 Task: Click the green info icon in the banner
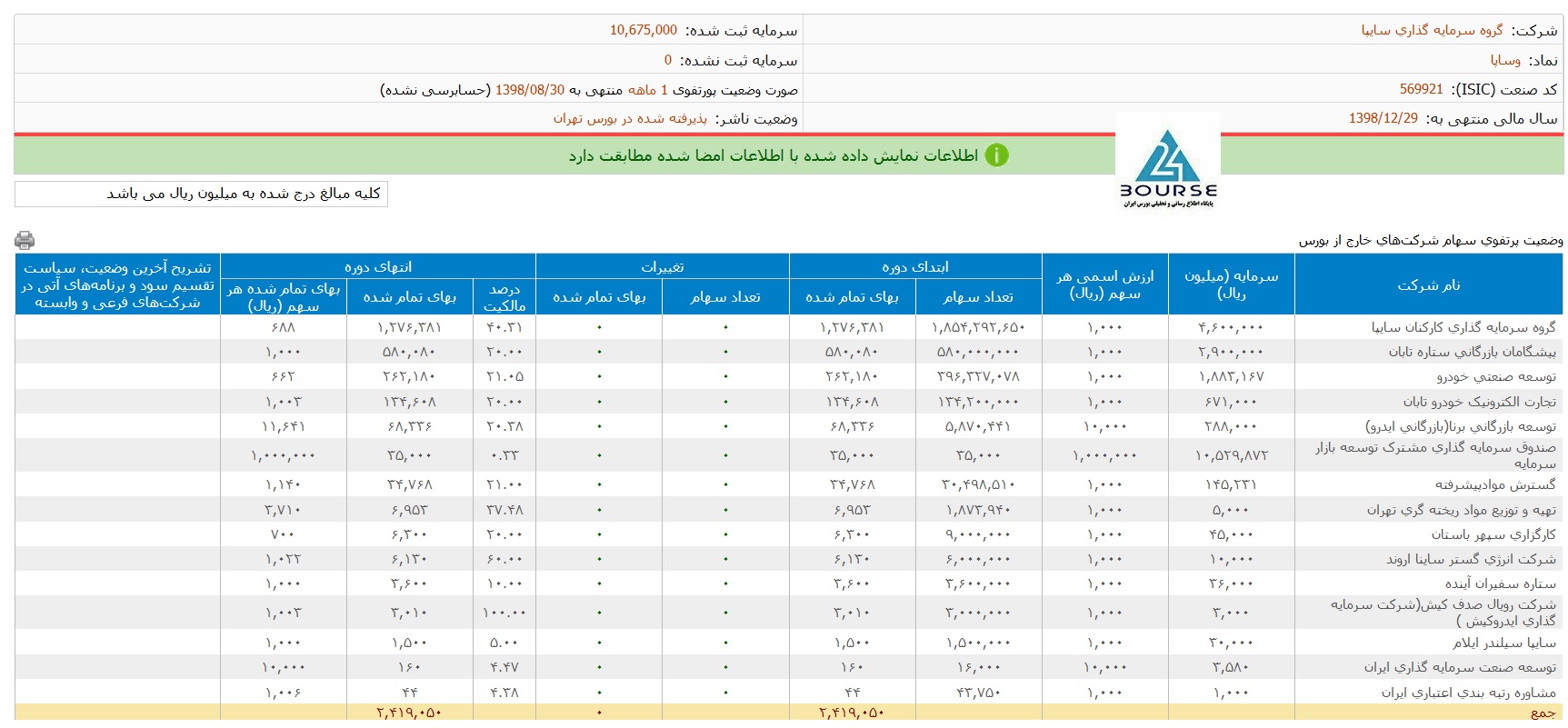[997, 155]
